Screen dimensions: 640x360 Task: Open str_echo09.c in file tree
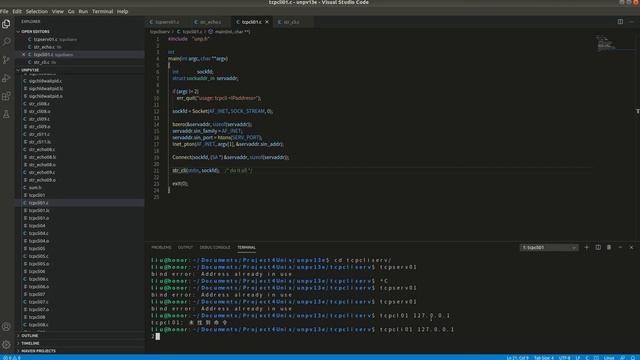tap(80, 172)
